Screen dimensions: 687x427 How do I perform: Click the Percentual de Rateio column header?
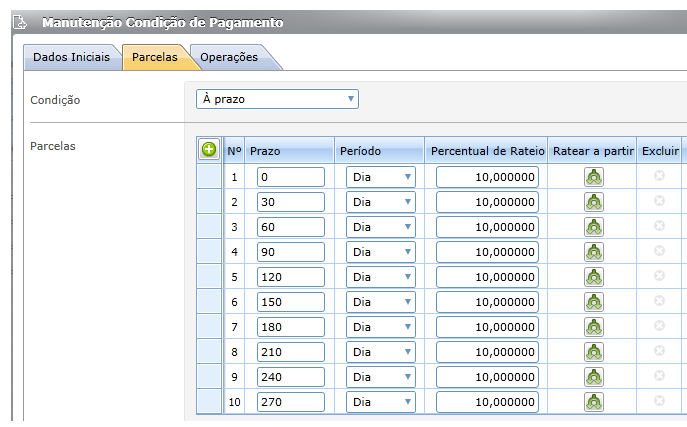[486, 151]
